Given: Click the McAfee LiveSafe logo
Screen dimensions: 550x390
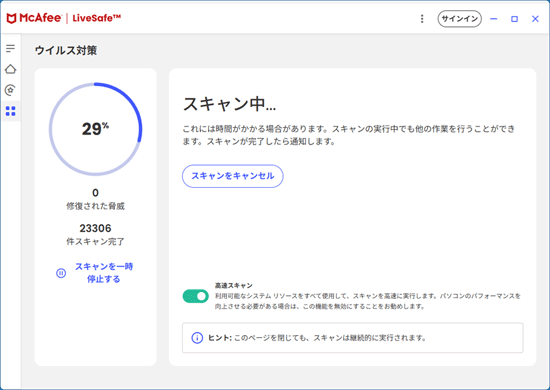Looking at the screenshot, I should (64, 18).
